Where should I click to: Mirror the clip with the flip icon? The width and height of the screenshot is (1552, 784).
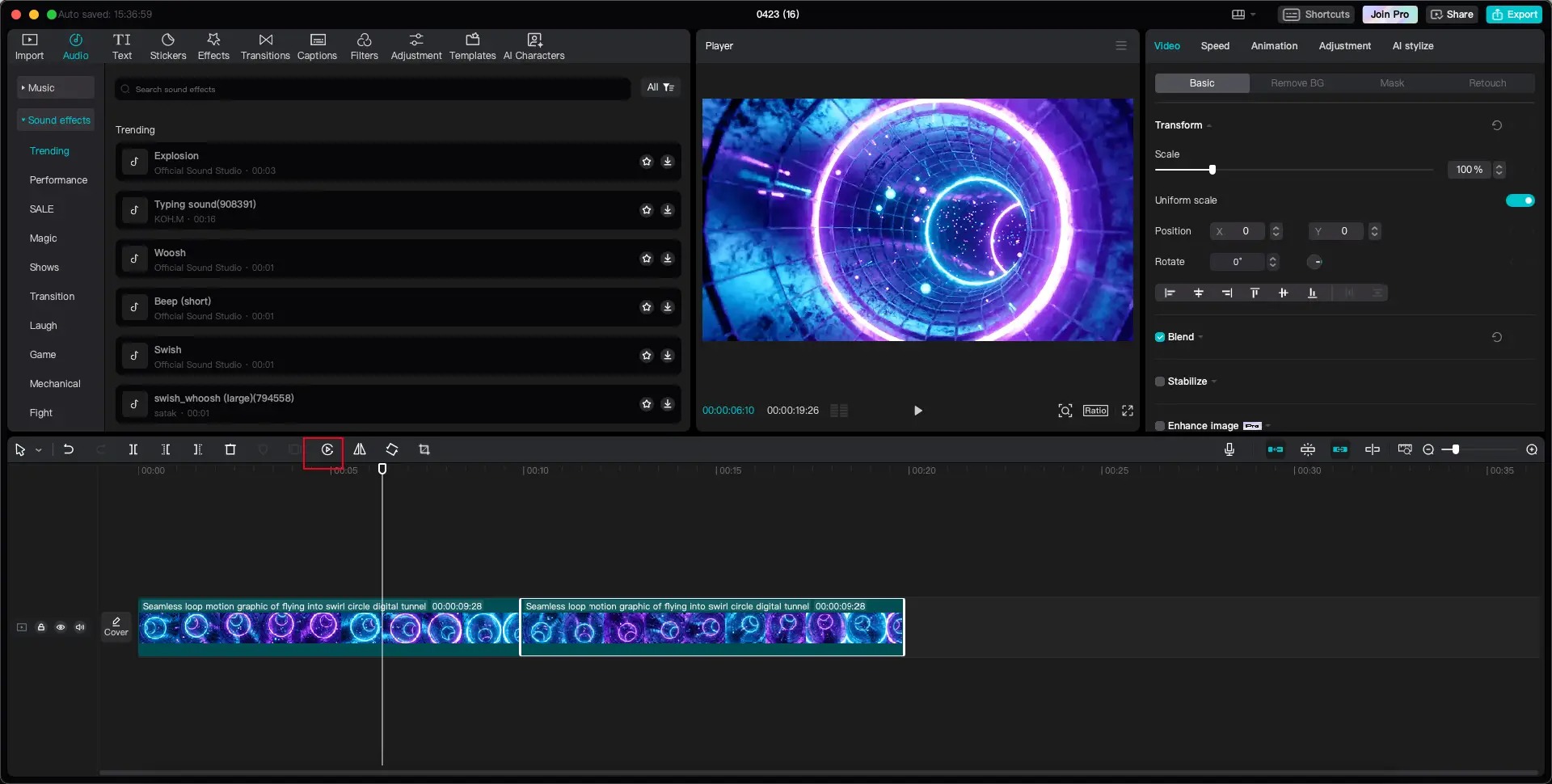(x=360, y=449)
